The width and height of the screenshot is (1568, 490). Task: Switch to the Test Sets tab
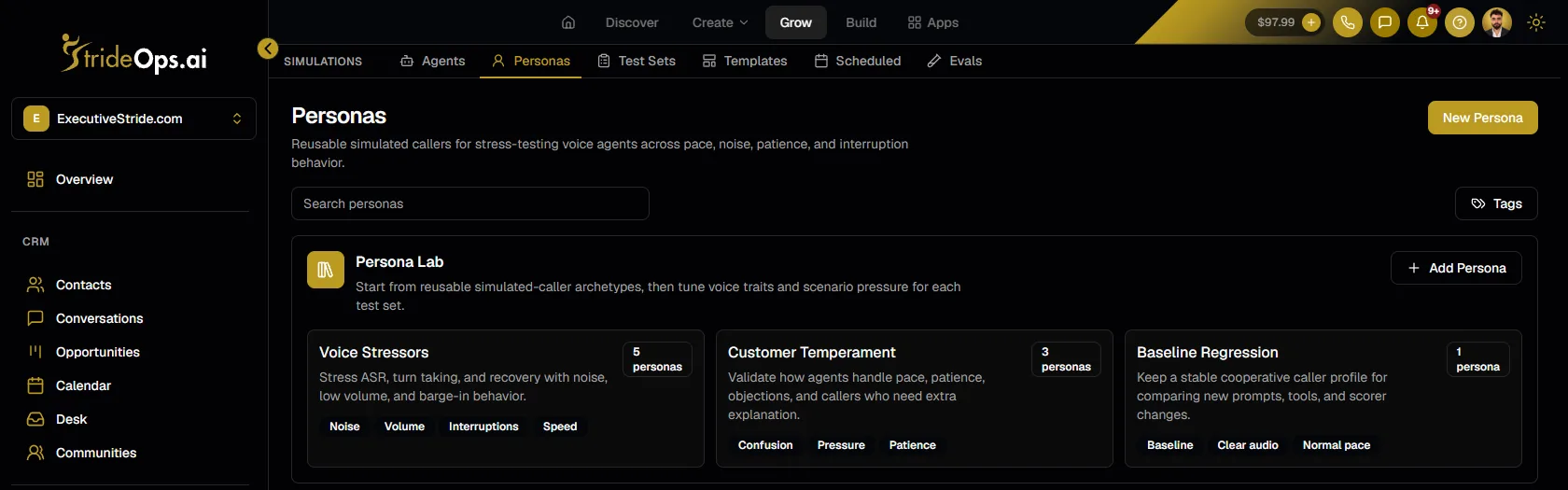tap(637, 61)
